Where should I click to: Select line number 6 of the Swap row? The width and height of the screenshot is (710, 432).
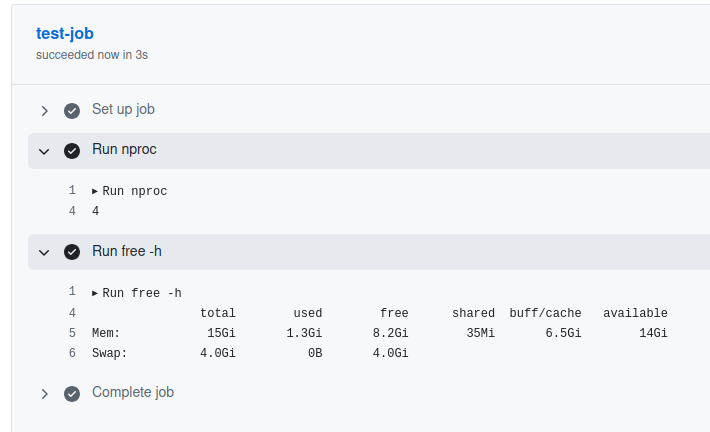72,353
